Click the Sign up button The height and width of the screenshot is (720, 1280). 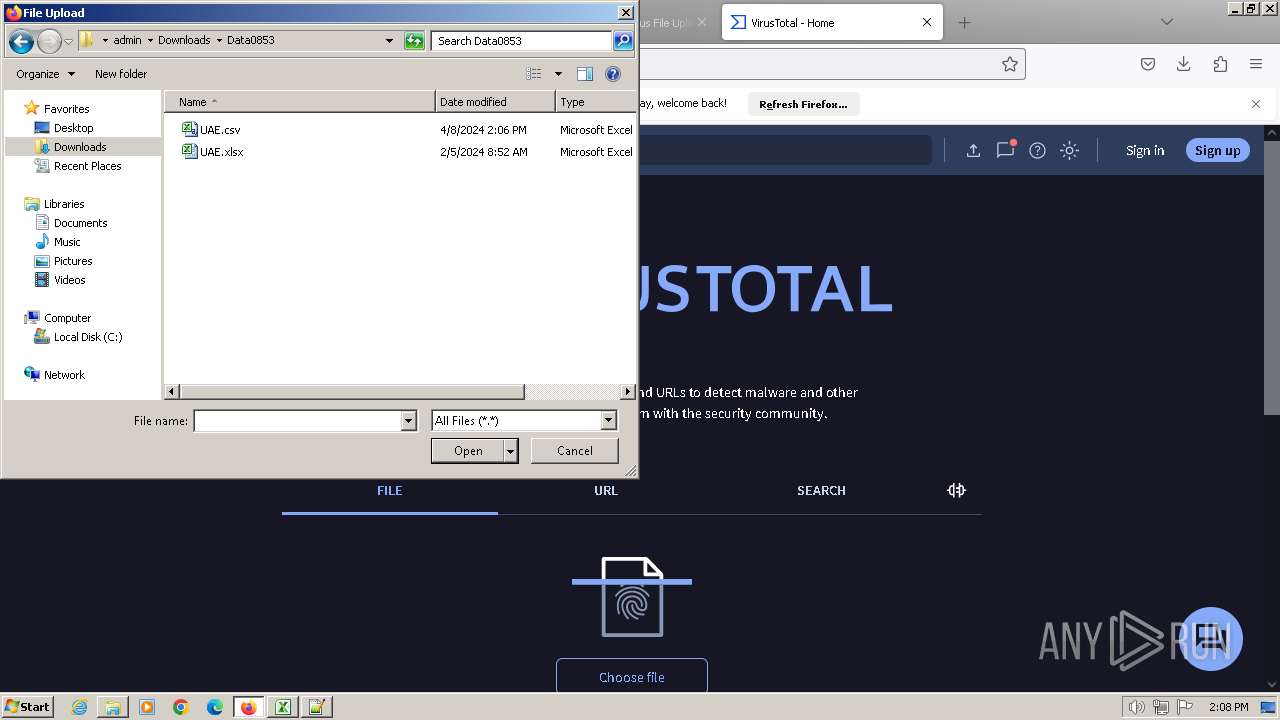pos(1217,150)
